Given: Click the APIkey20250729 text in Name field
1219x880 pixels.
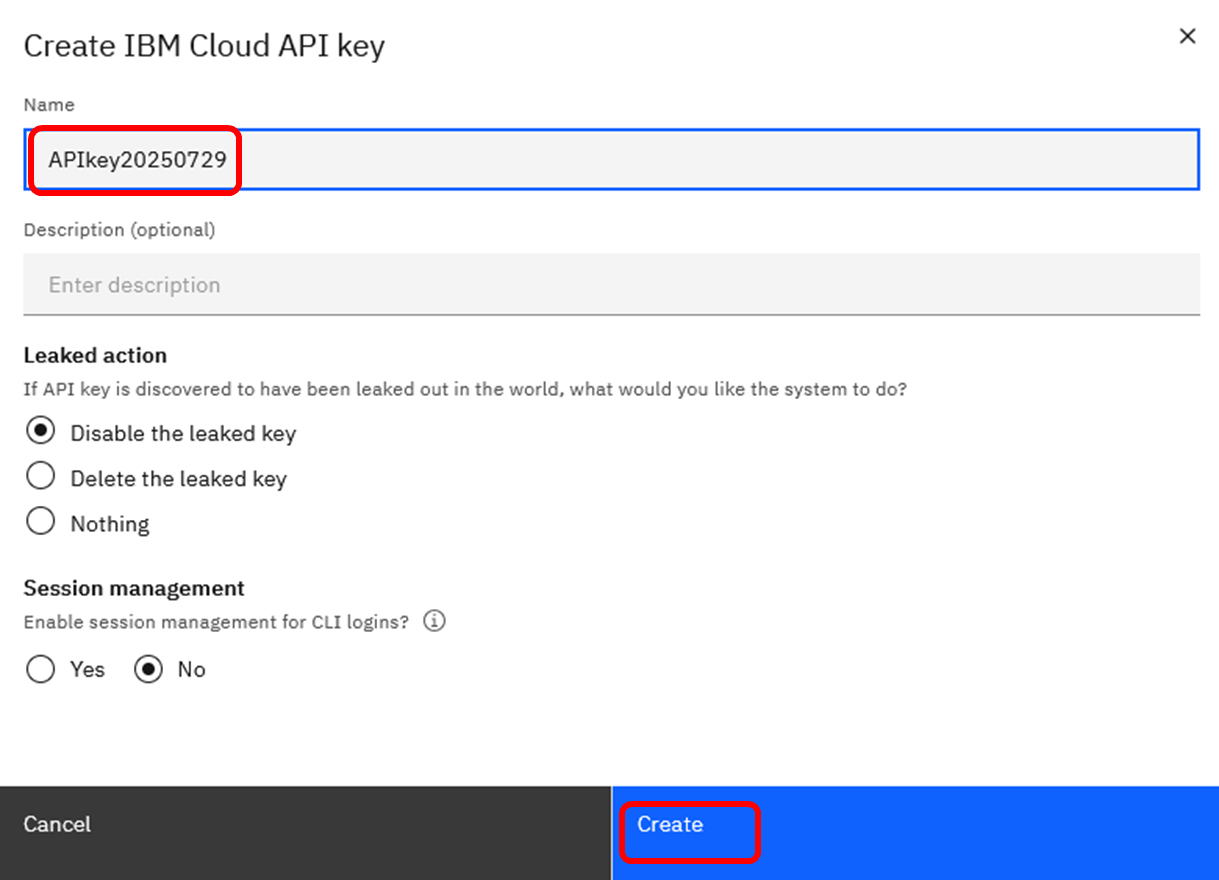Looking at the screenshot, I should 137,160.
